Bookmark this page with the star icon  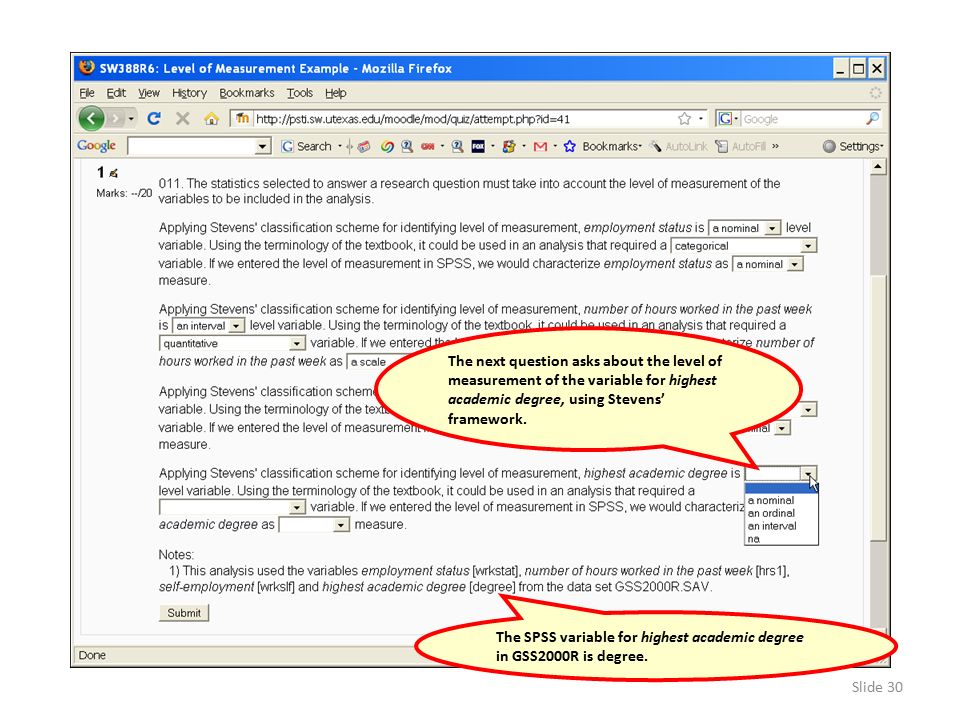[x=684, y=119]
